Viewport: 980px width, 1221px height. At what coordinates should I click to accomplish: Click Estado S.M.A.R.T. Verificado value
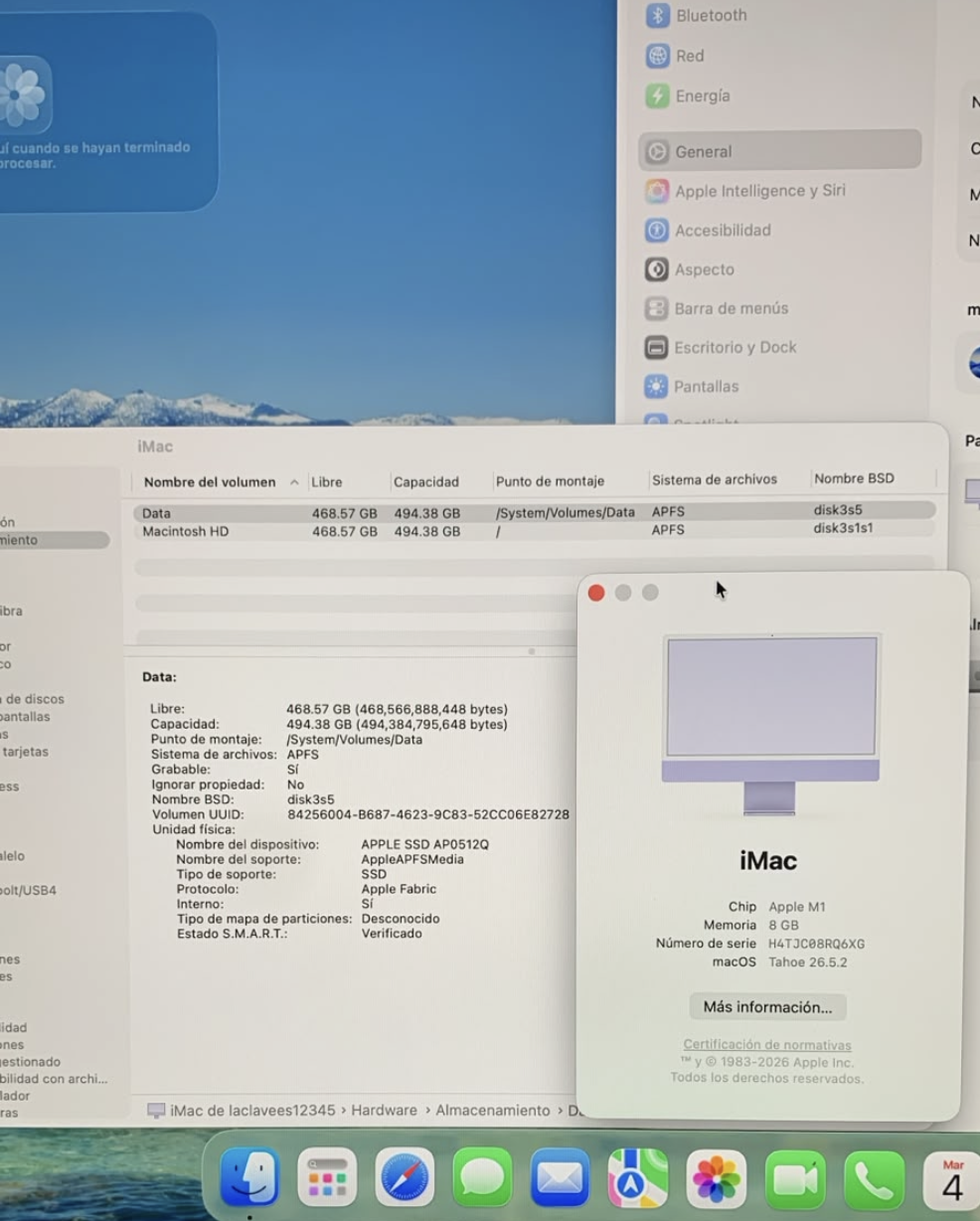coord(392,934)
